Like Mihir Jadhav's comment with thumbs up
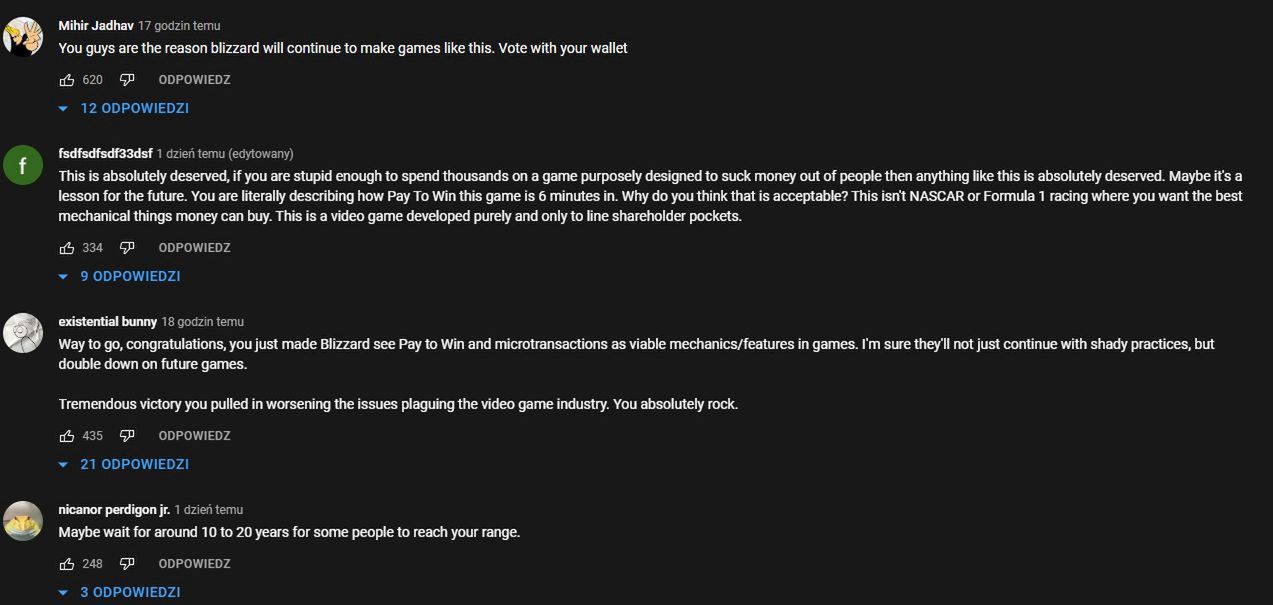The width and height of the screenshot is (1273, 605). click(67, 80)
